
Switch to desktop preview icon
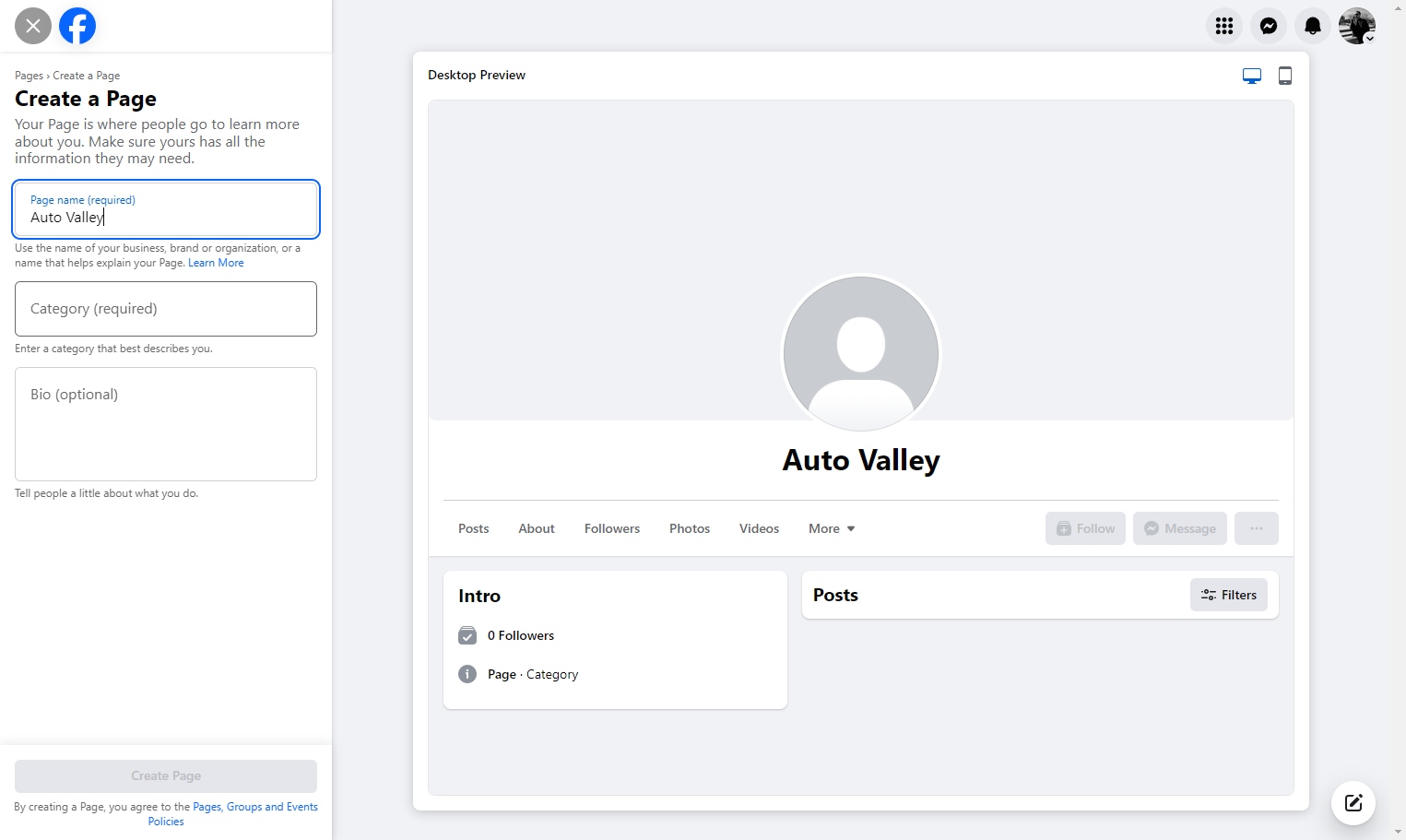click(1252, 76)
